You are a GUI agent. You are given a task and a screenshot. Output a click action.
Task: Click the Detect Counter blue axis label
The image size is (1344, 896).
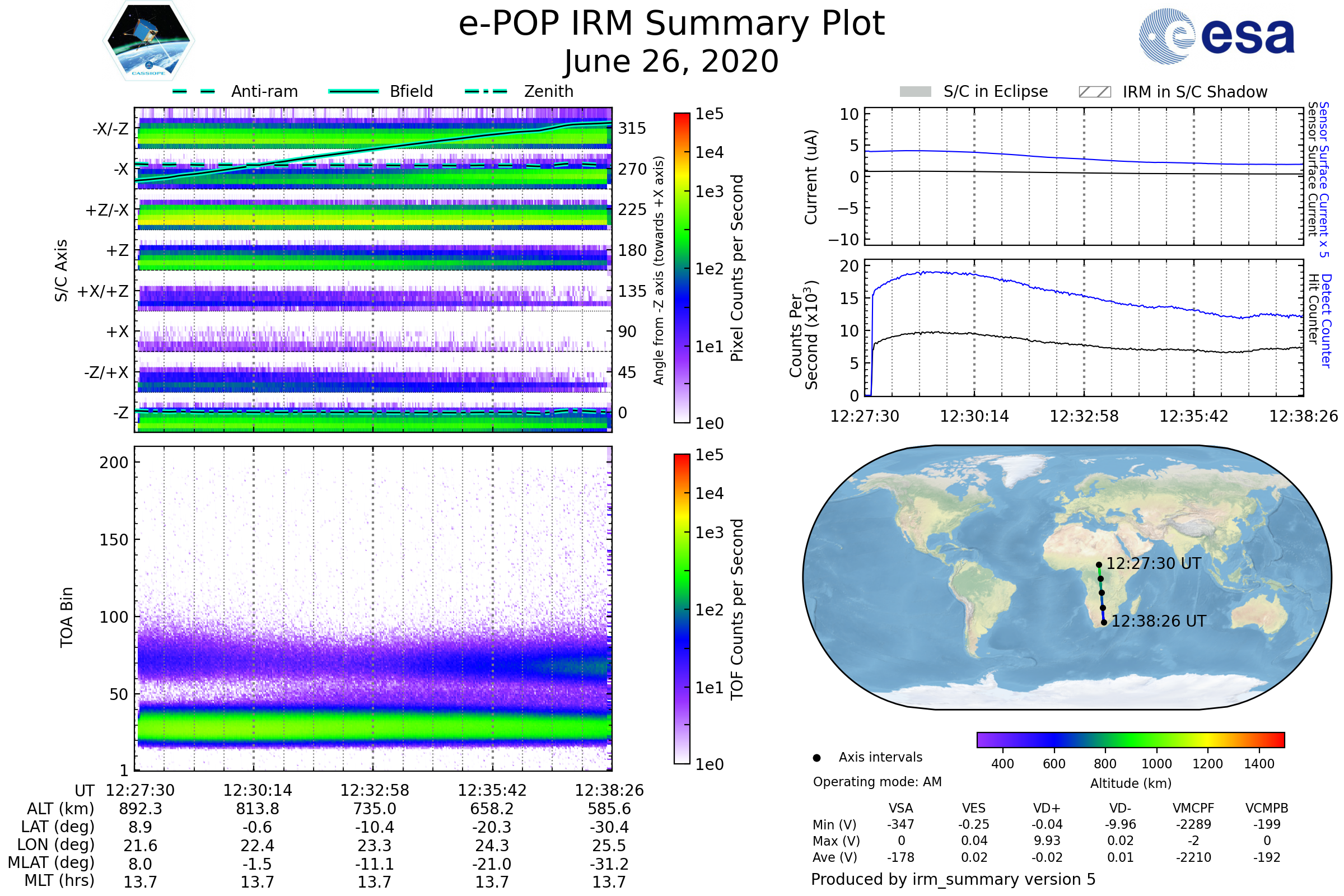[x=1327, y=321]
